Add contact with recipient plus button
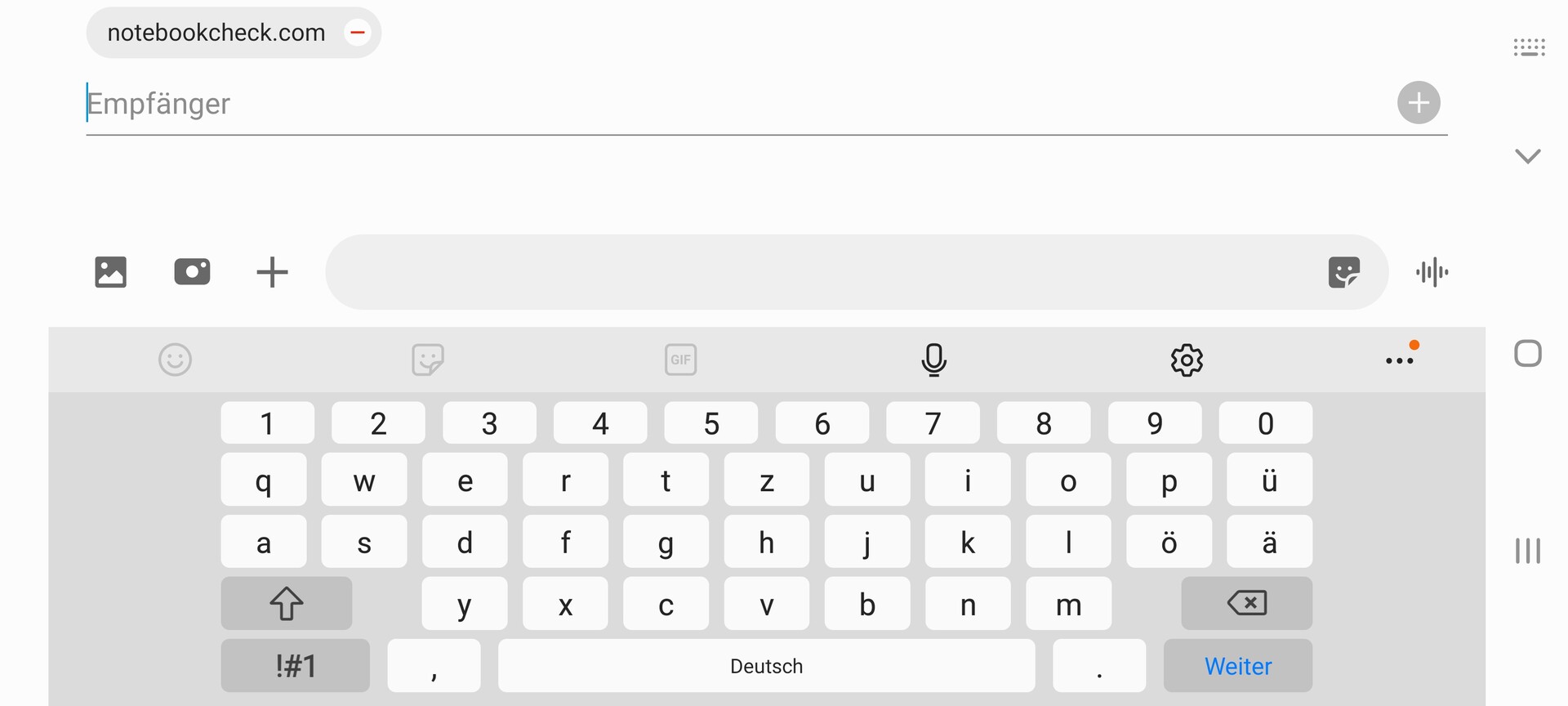This screenshot has height=706, width=1568. point(1419,103)
